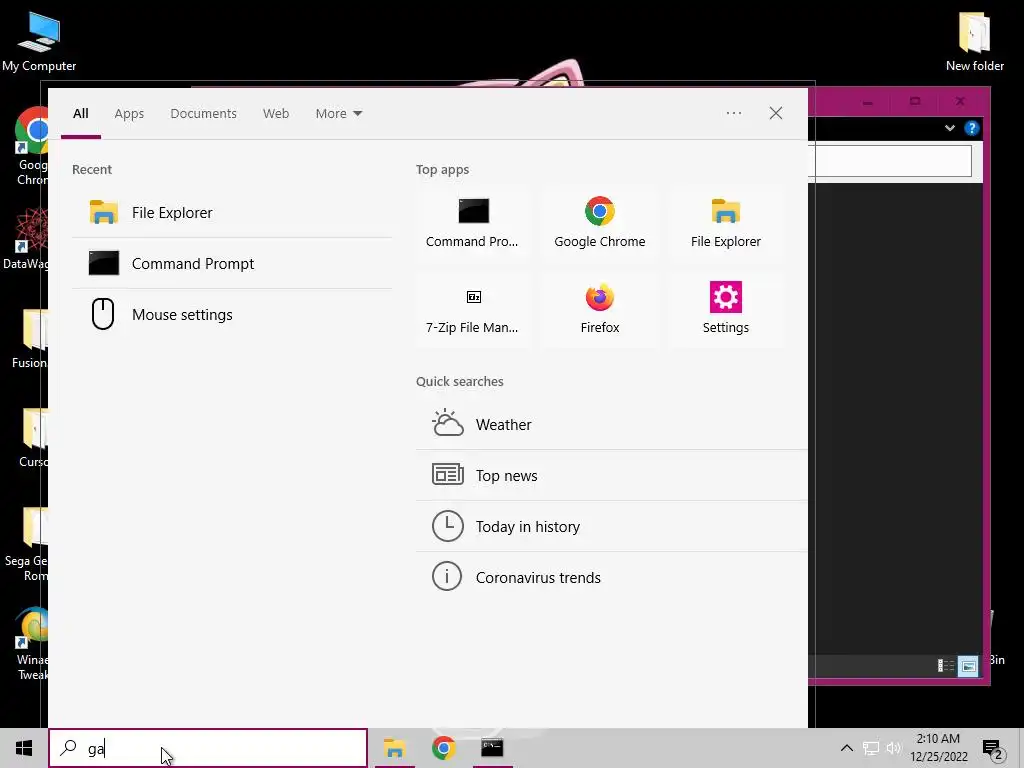The height and width of the screenshot is (768, 1024).
Task: Open the clock and date
Action: [x=938, y=748]
